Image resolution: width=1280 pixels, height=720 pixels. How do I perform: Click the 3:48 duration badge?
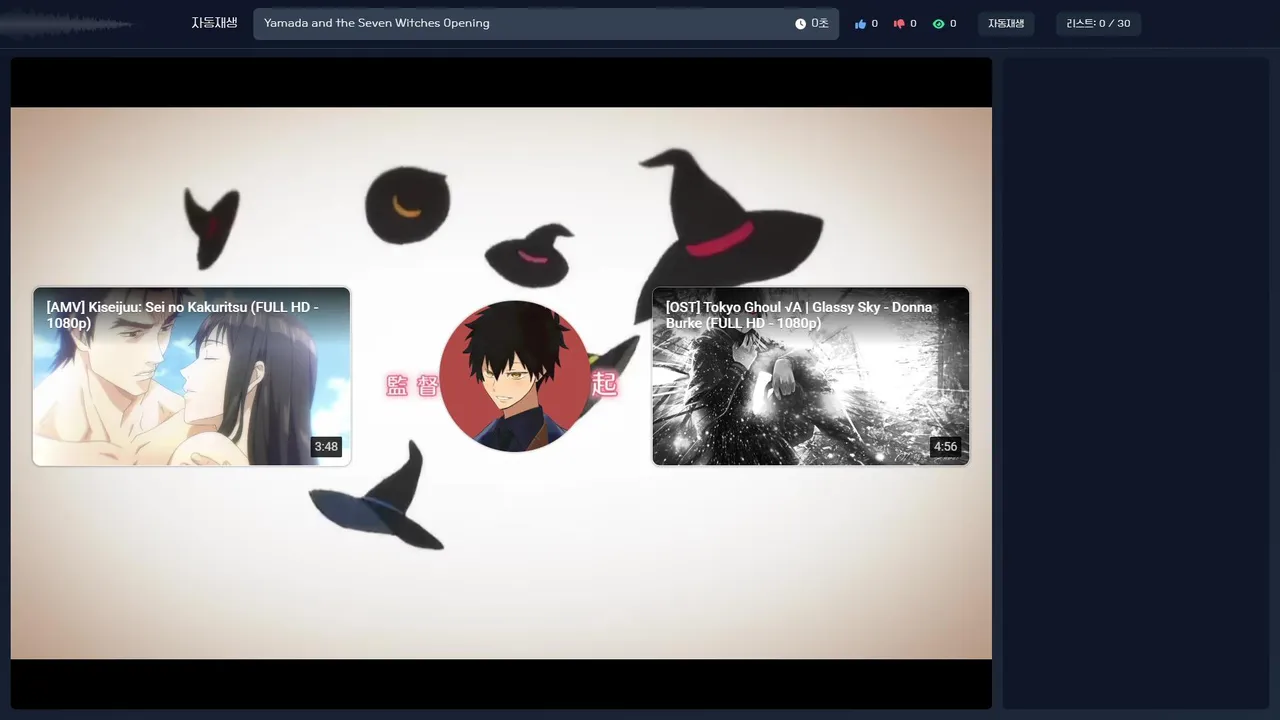pos(326,447)
